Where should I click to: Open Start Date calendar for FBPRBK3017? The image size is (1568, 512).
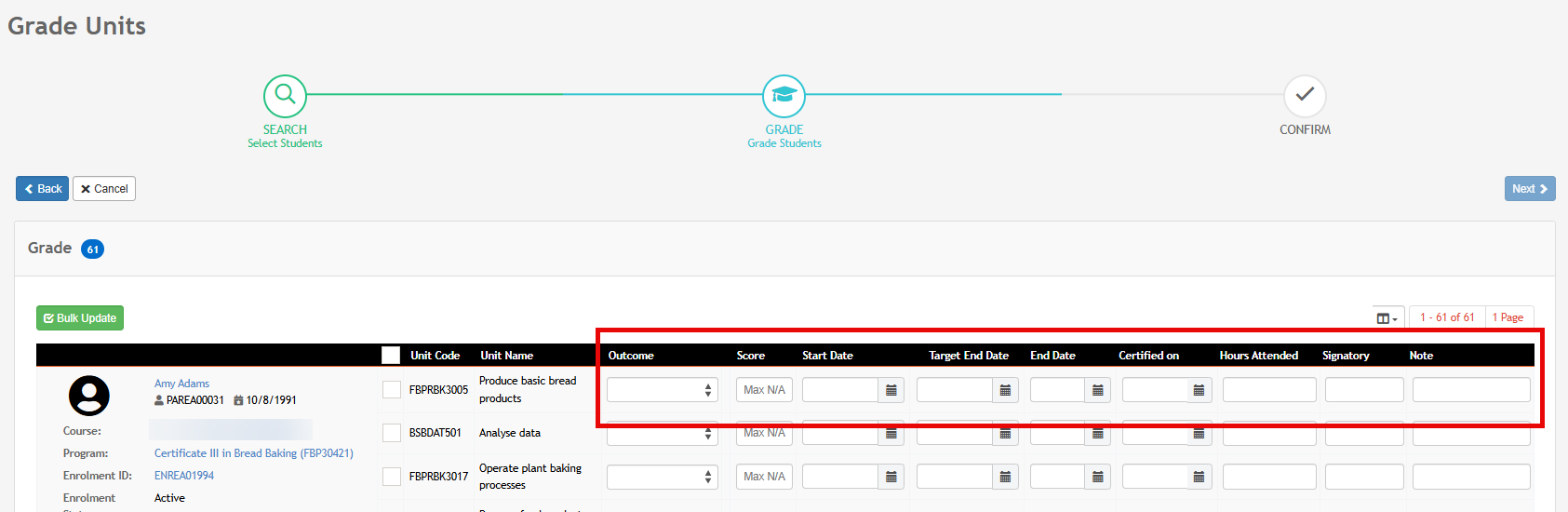click(891, 477)
